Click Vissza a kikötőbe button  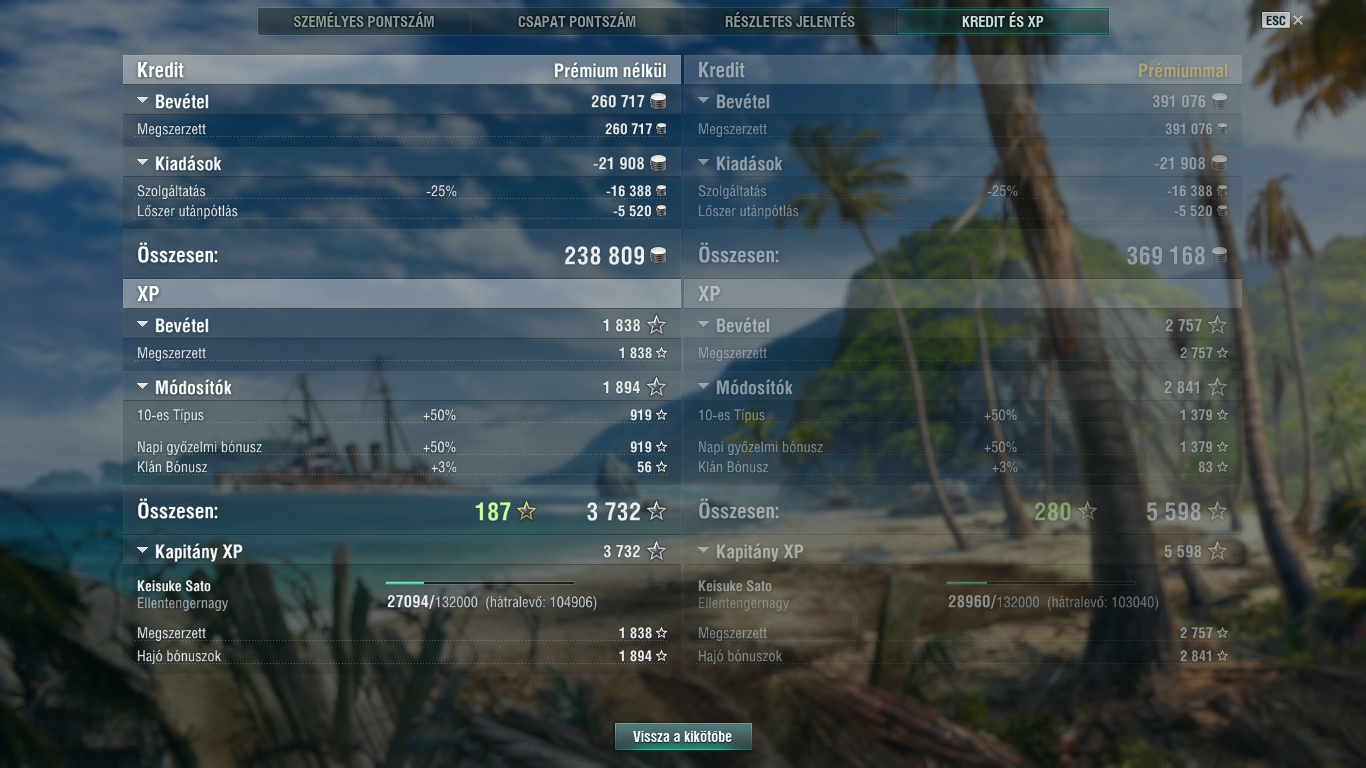[683, 737]
